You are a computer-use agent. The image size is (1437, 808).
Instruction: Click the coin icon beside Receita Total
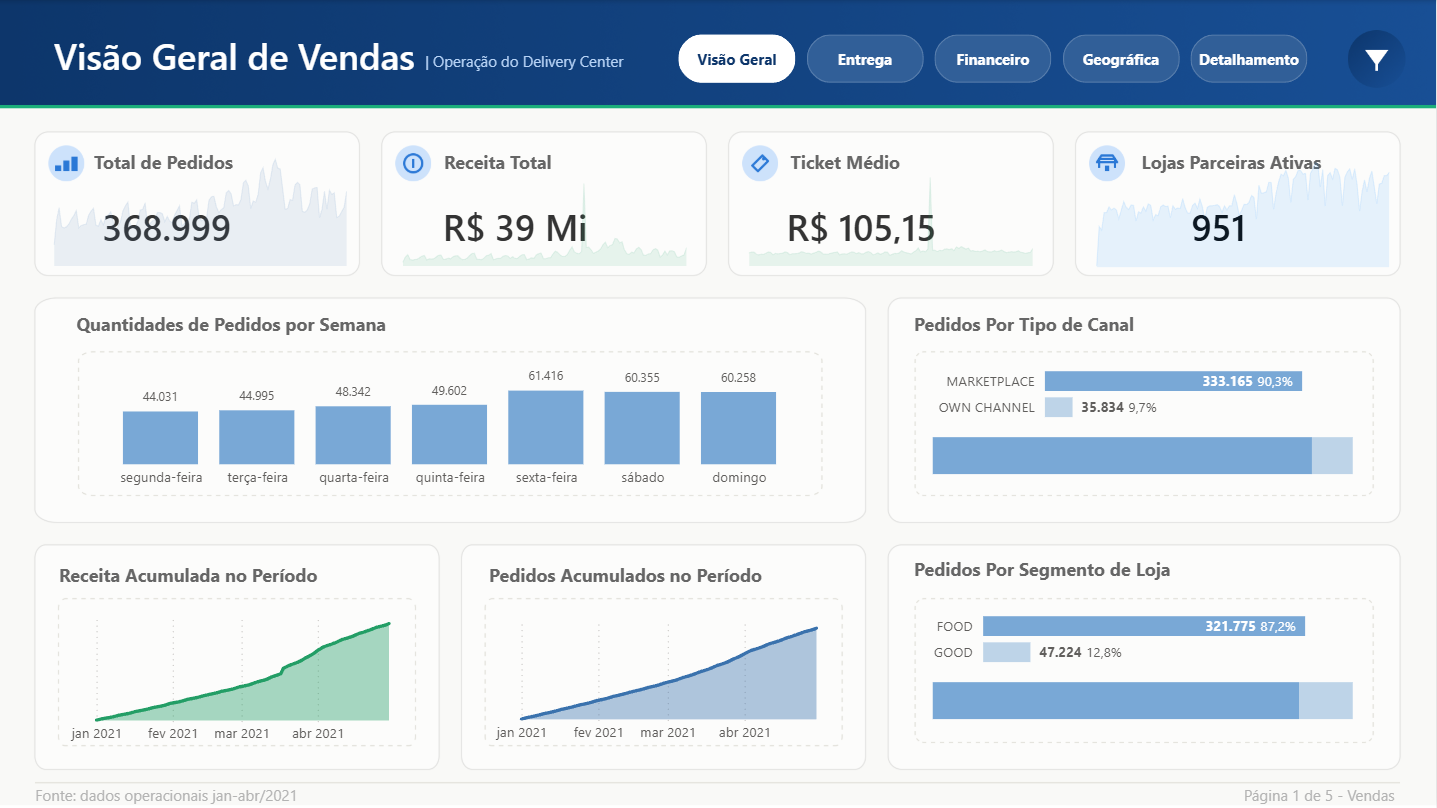coord(413,163)
